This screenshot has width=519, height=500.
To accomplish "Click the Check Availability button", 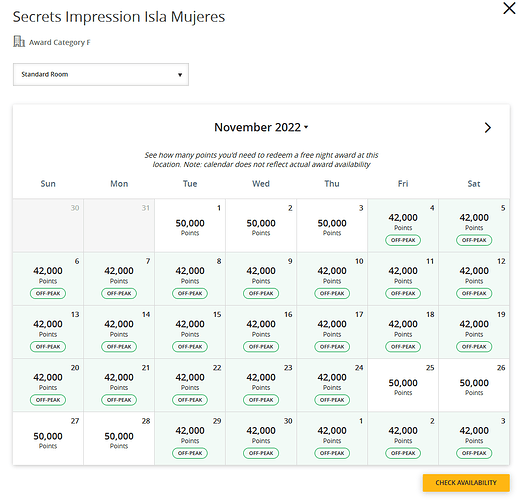I will pos(466,483).
